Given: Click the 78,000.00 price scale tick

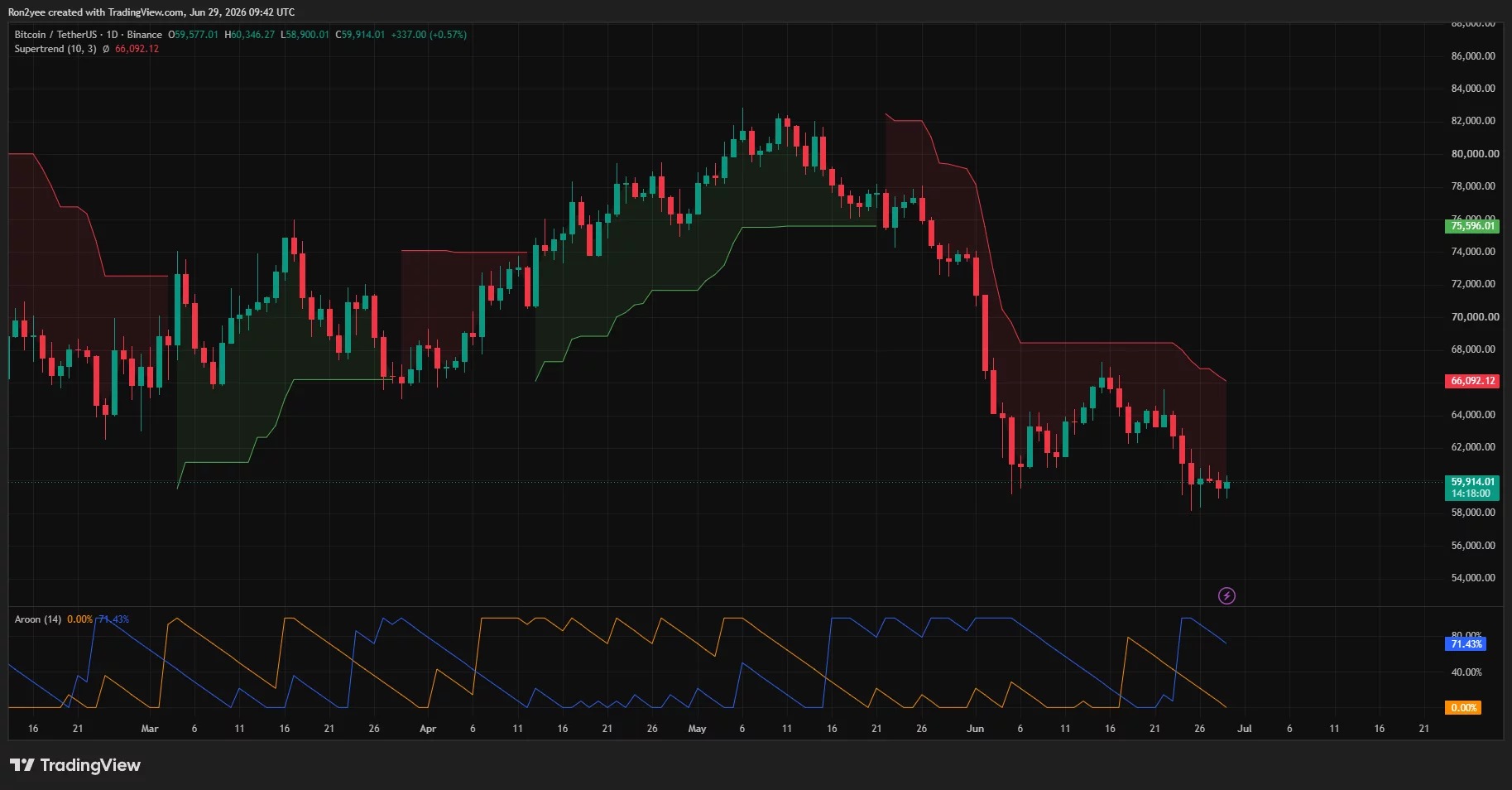Looking at the screenshot, I should pos(1473,186).
